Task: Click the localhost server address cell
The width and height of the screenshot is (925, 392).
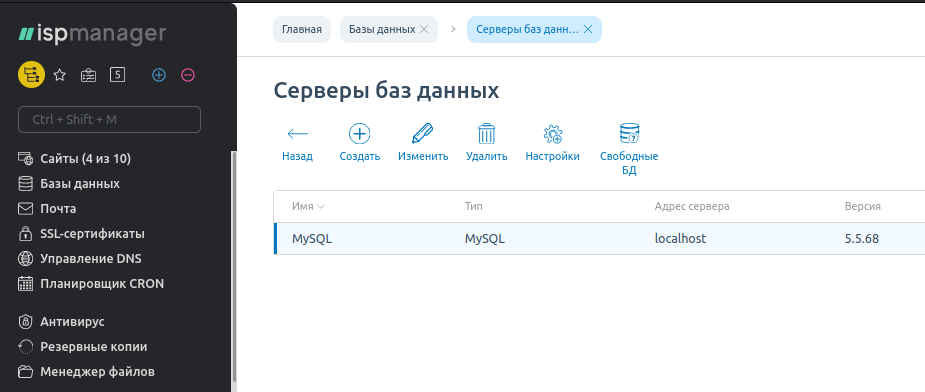Action: point(681,239)
